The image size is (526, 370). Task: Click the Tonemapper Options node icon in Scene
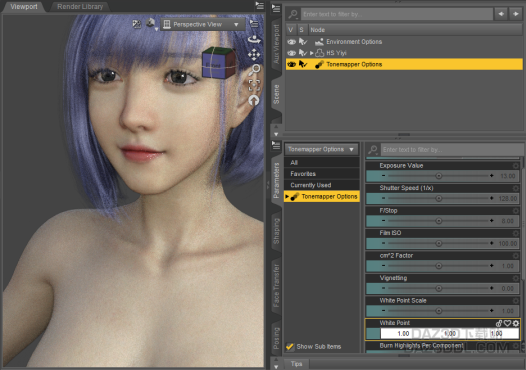(319, 64)
